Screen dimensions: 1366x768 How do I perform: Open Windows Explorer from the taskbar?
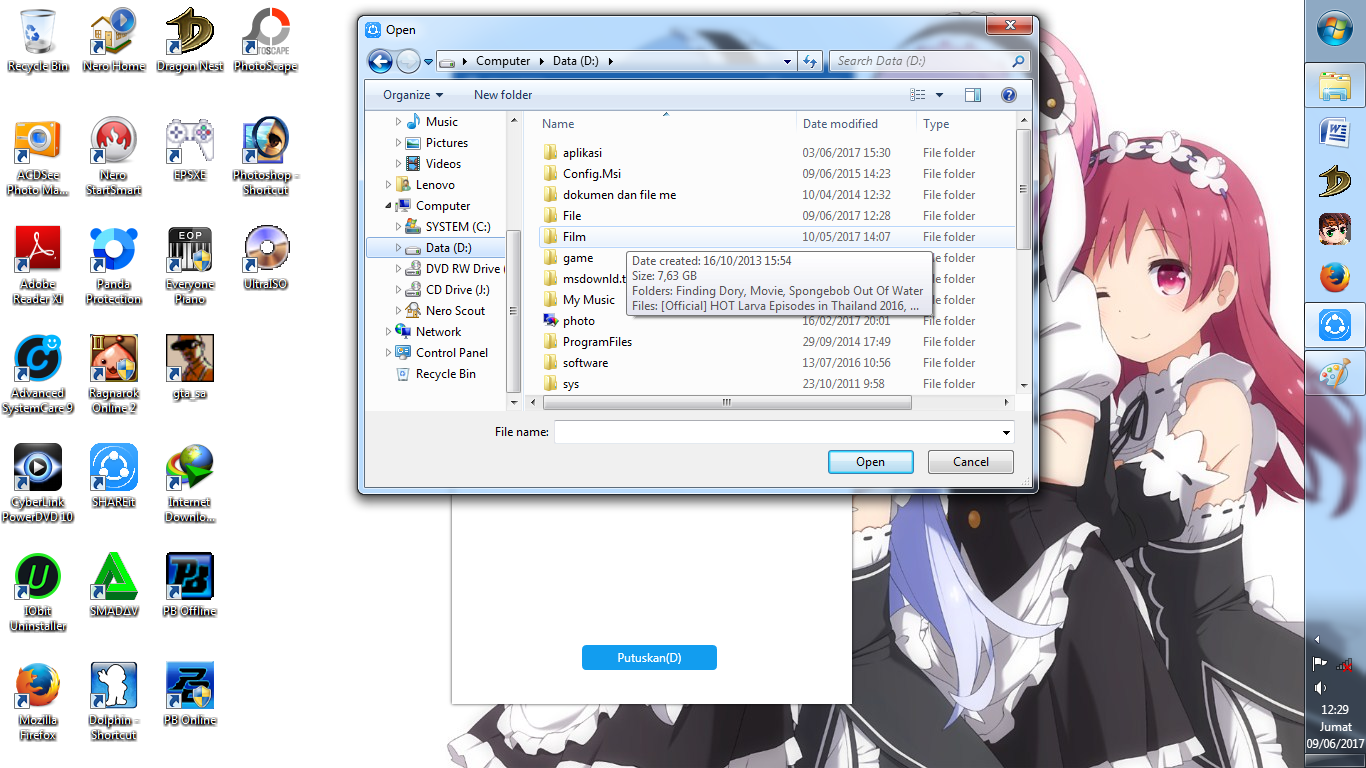point(1335,88)
